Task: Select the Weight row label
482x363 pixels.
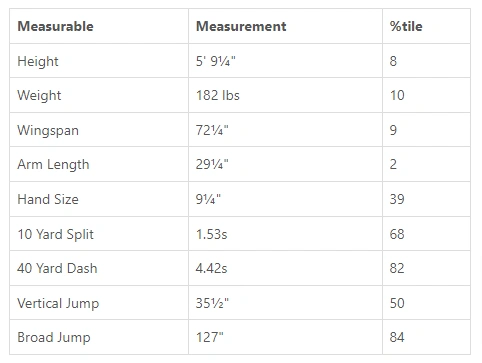Action: pyautogui.click(x=39, y=96)
